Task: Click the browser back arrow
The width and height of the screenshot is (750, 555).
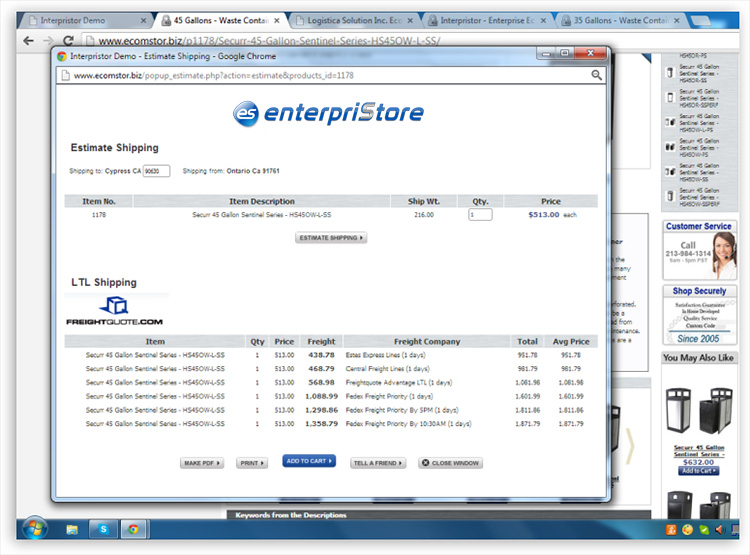Action: (29, 41)
